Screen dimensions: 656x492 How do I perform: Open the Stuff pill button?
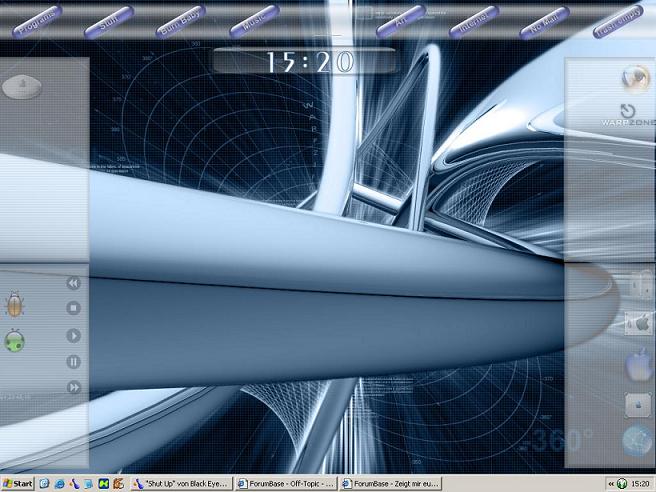pyautogui.click(x=109, y=22)
